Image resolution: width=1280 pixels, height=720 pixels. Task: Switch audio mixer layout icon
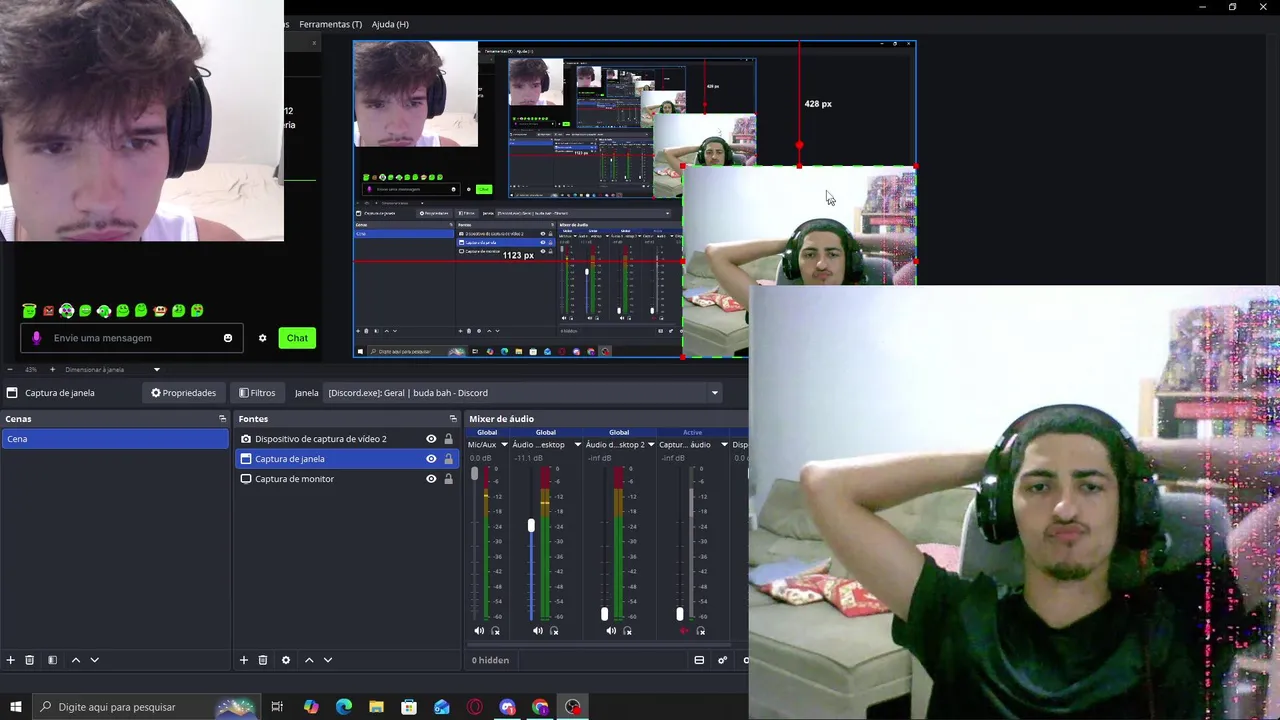[x=699, y=660]
